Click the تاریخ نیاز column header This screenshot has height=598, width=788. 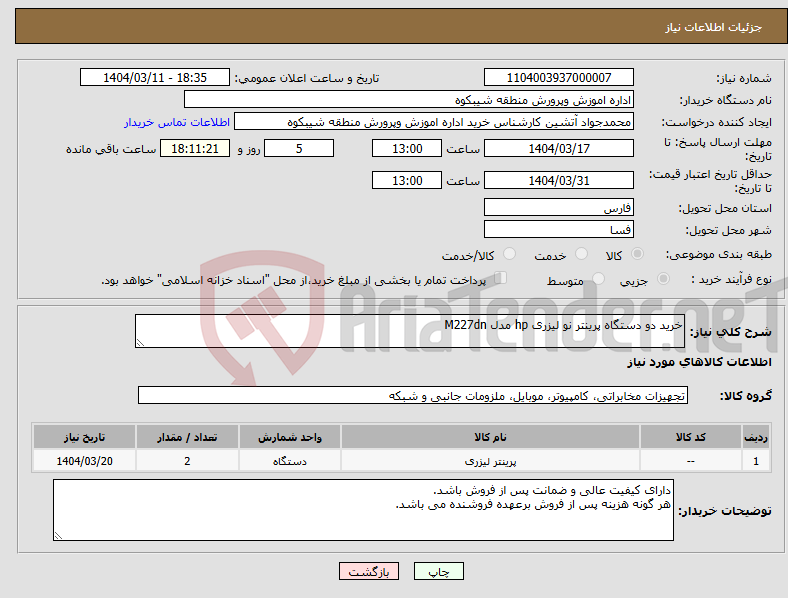84,437
